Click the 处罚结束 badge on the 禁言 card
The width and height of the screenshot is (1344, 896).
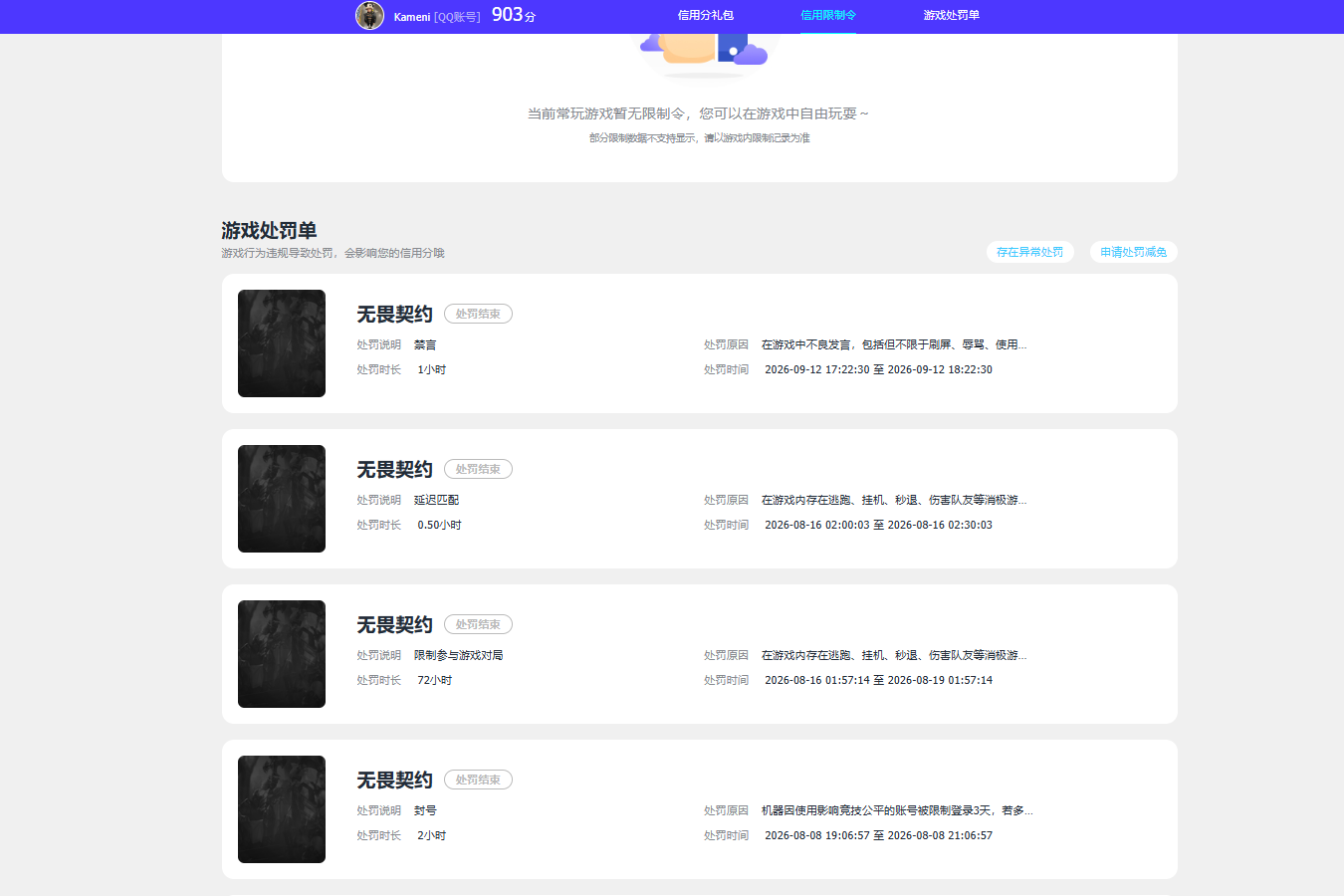pyautogui.click(x=478, y=314)
